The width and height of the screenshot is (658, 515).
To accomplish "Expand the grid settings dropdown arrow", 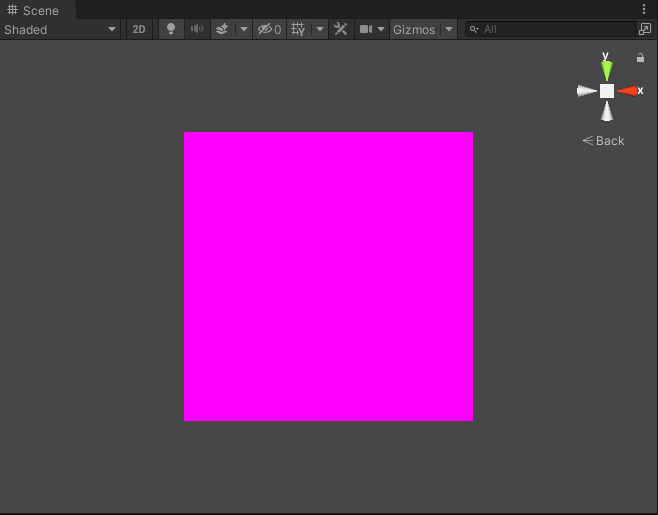I will click(x=320, y=29).
